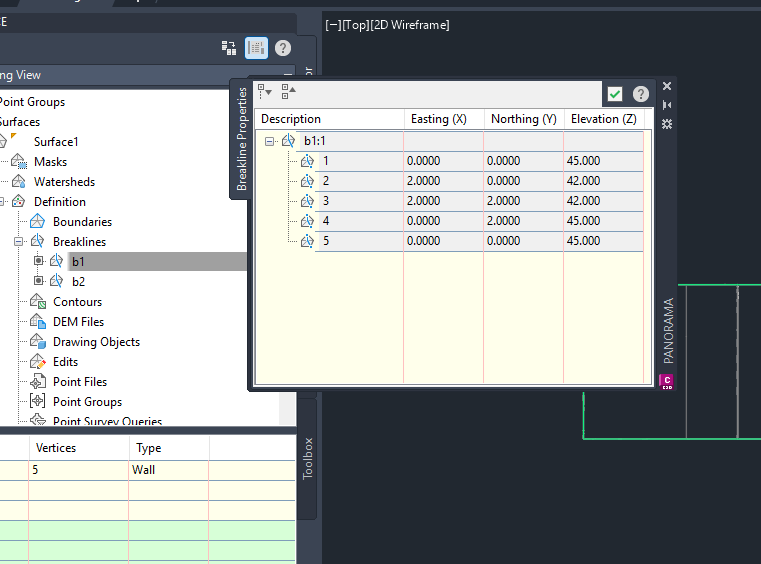761x564 pixels.
Task: Toggle the b1 breakline state box
Action: click(38, 261)
